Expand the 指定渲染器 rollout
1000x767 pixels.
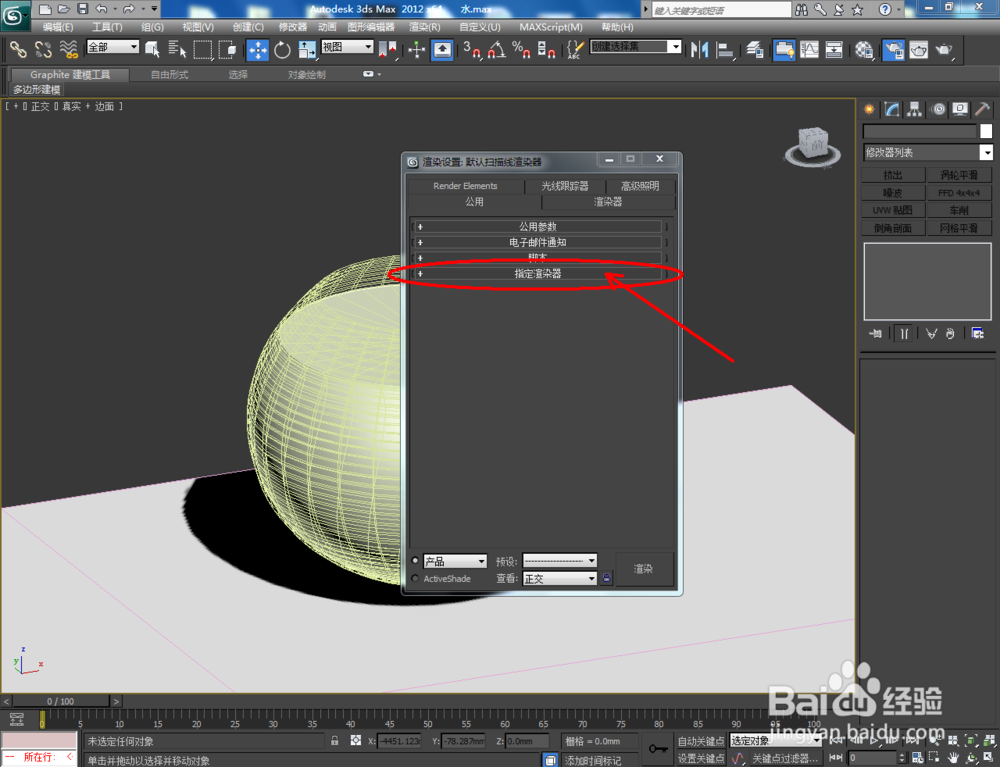click(538, 274)
